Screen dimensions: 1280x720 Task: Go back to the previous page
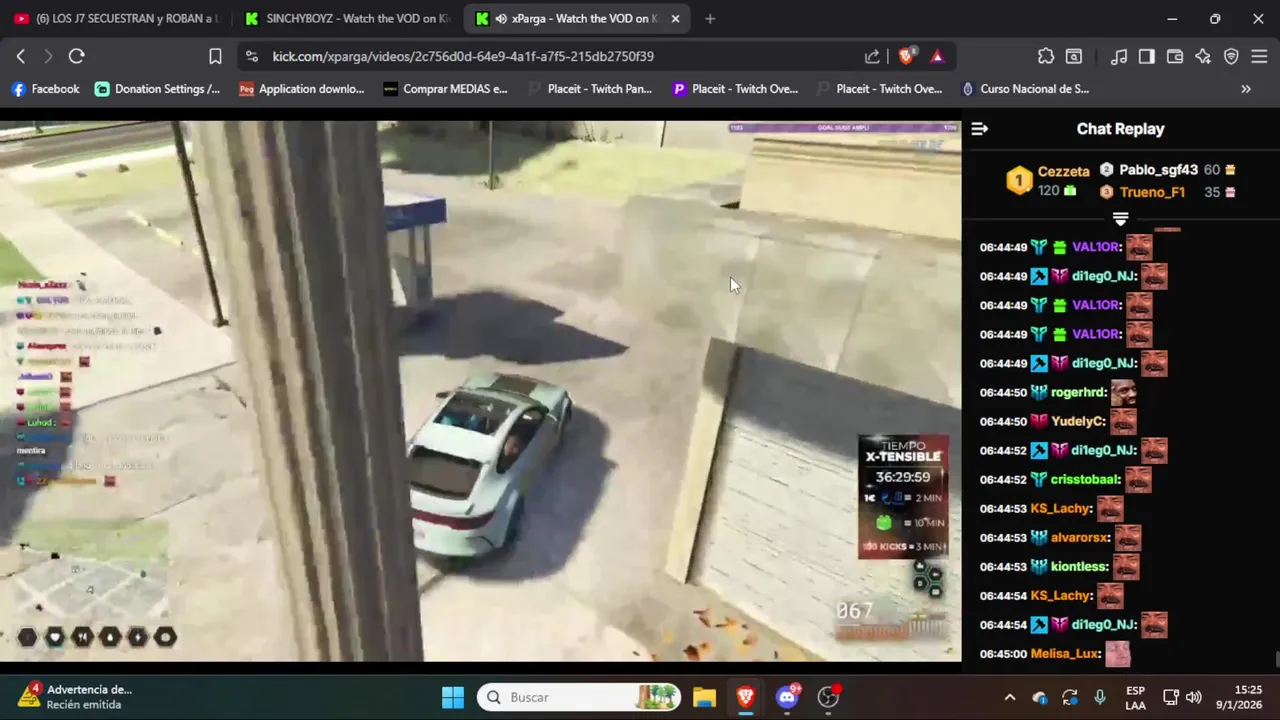[21, 57]
